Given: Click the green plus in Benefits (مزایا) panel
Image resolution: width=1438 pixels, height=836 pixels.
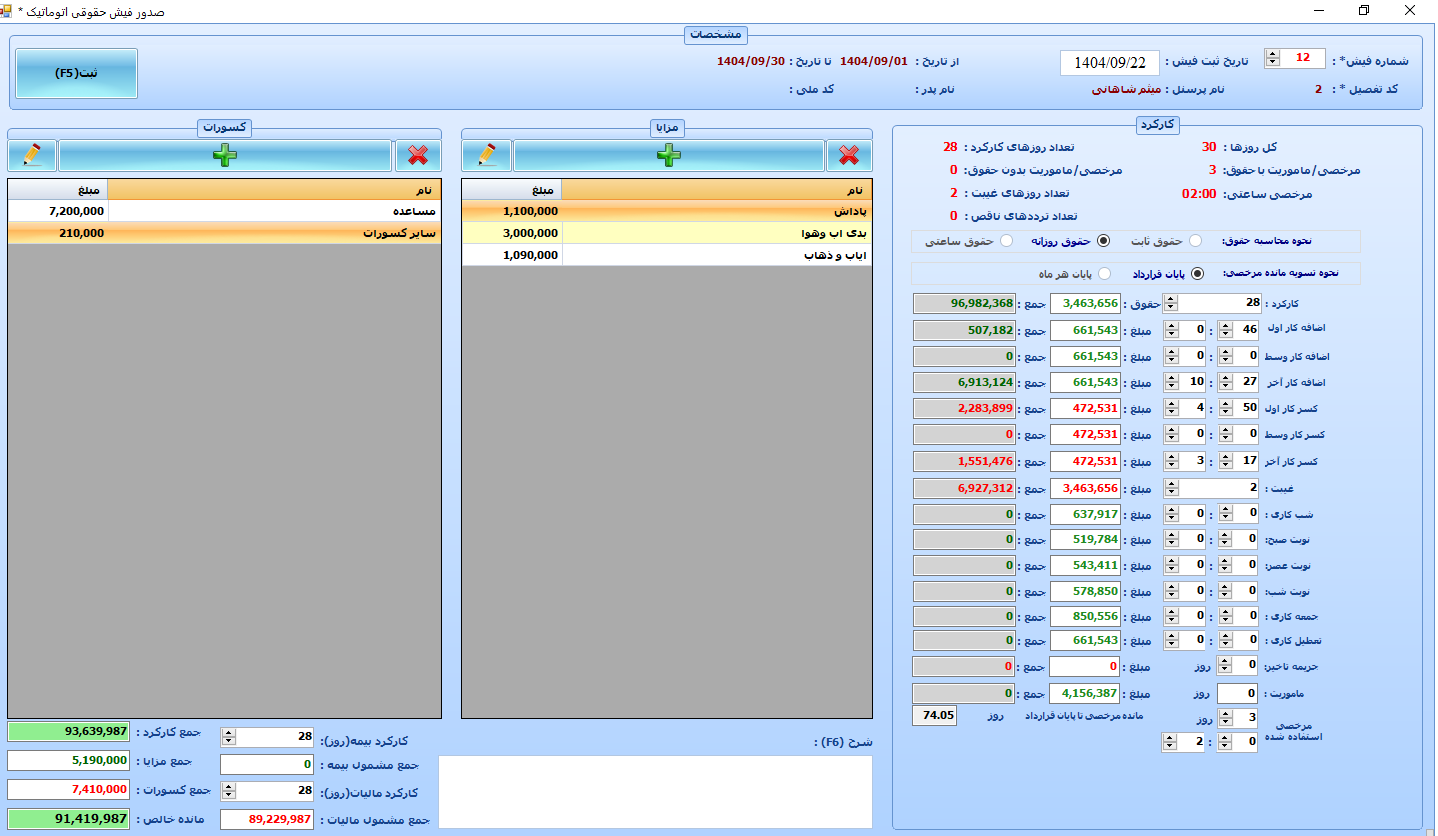Looking at the screenshot, I should pyautogui.click(x=668, y=155).
